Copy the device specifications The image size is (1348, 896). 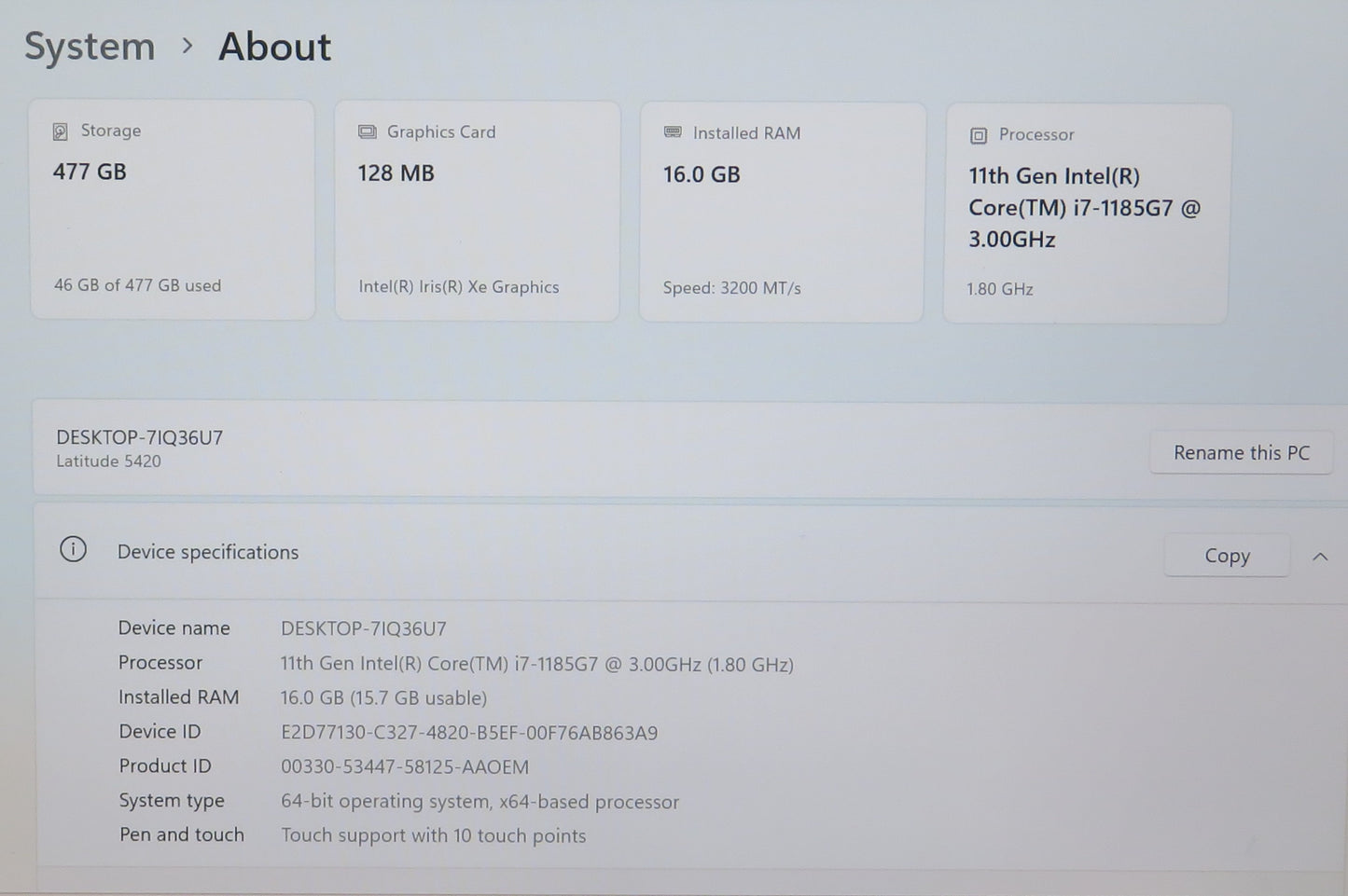(1226, 556)
